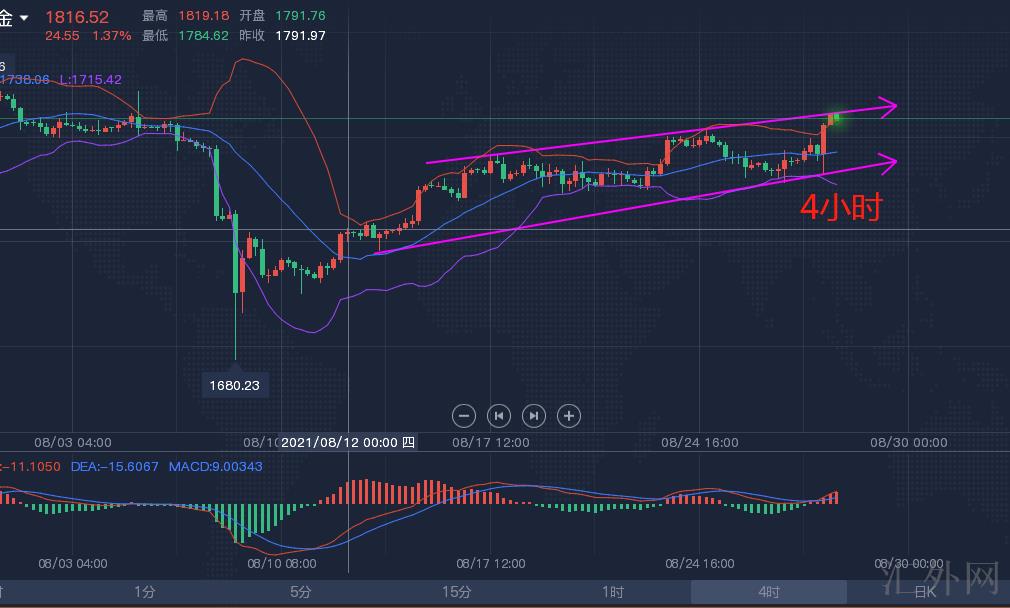Viewport: 1010px width, 608px height.
Task: Open the gold symbol dropdown arrow
Action: [24, 18]
